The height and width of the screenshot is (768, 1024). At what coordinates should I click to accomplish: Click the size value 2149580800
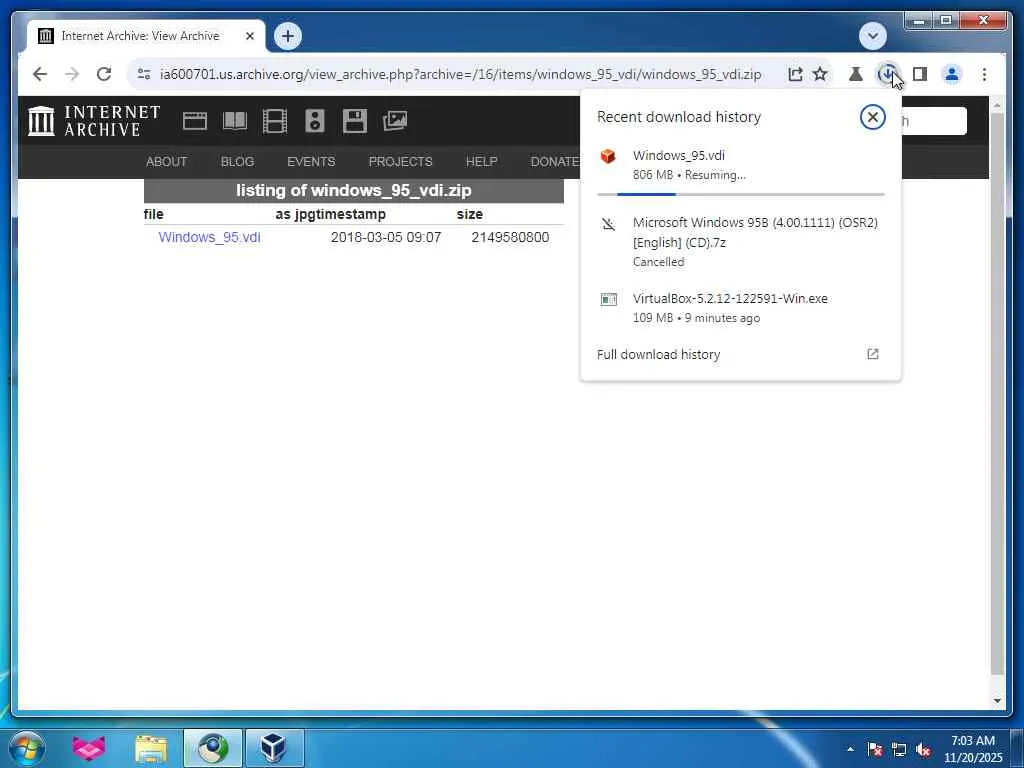point(510,237)
